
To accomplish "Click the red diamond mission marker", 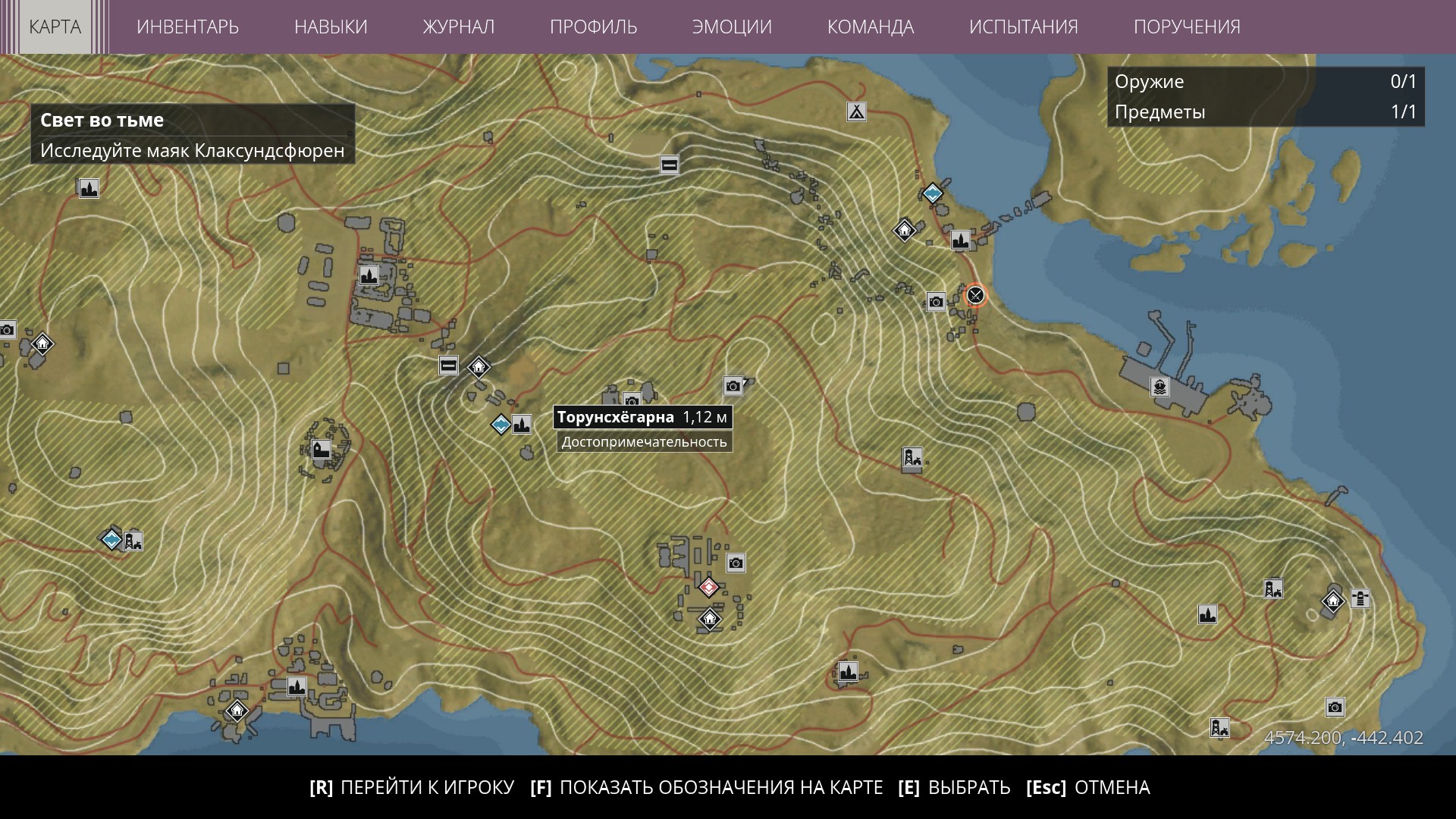I will (x=708, y=587).
